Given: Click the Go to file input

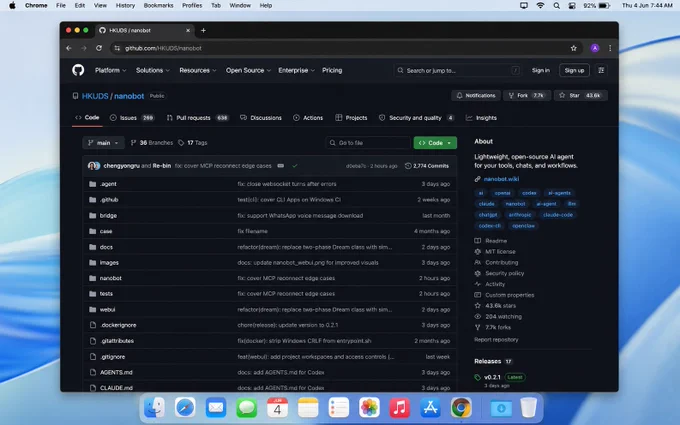Looking at the screenshot, I should pos(368,143).
